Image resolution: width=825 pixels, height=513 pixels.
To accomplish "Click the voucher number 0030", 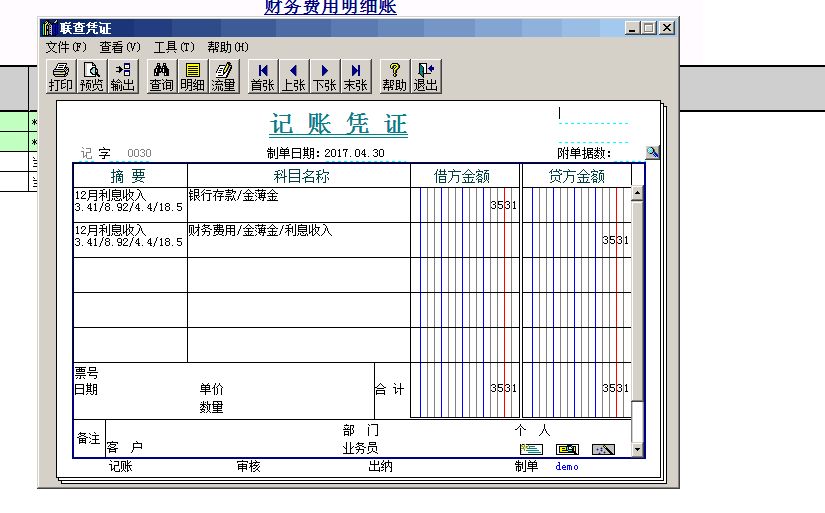I will (x=139, y=153).
